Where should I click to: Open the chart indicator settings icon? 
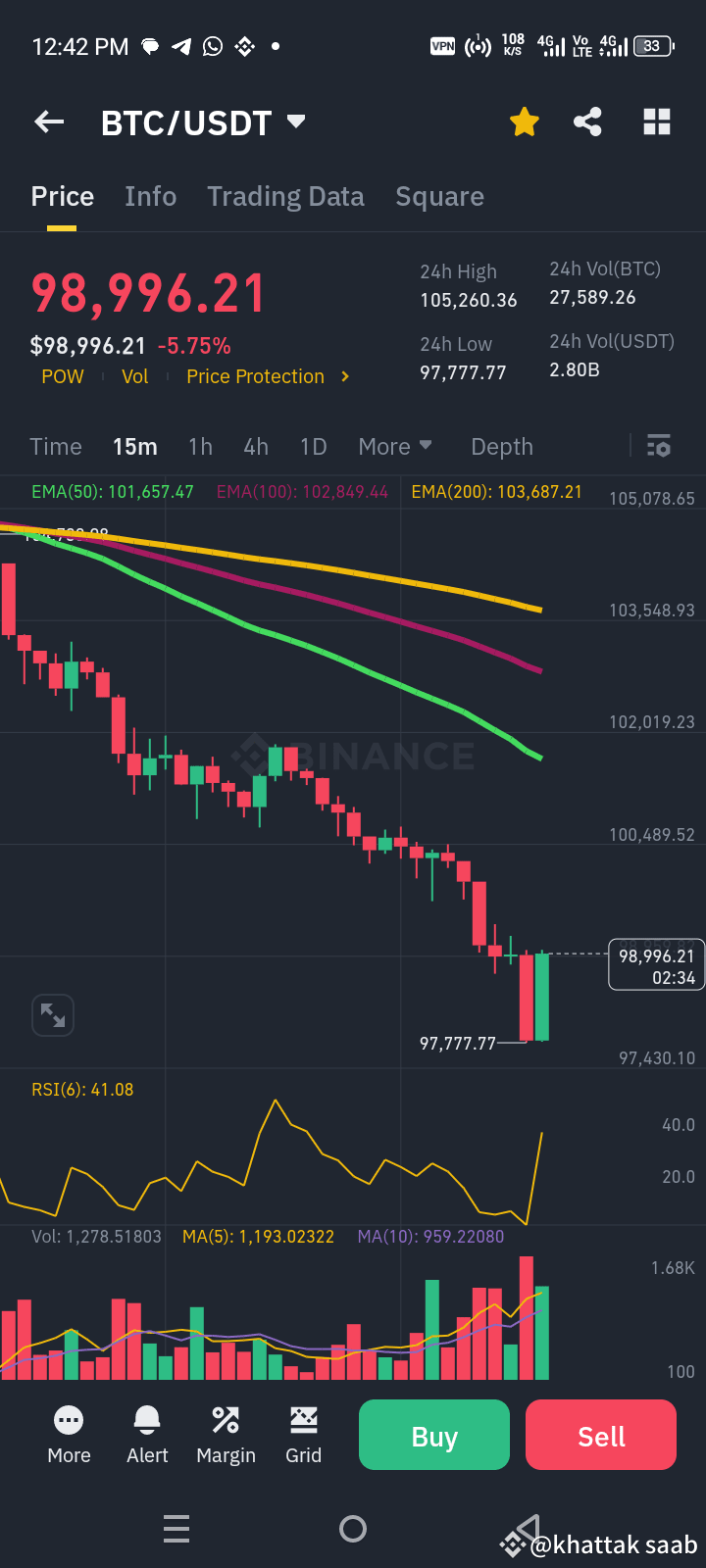(659, 446)
